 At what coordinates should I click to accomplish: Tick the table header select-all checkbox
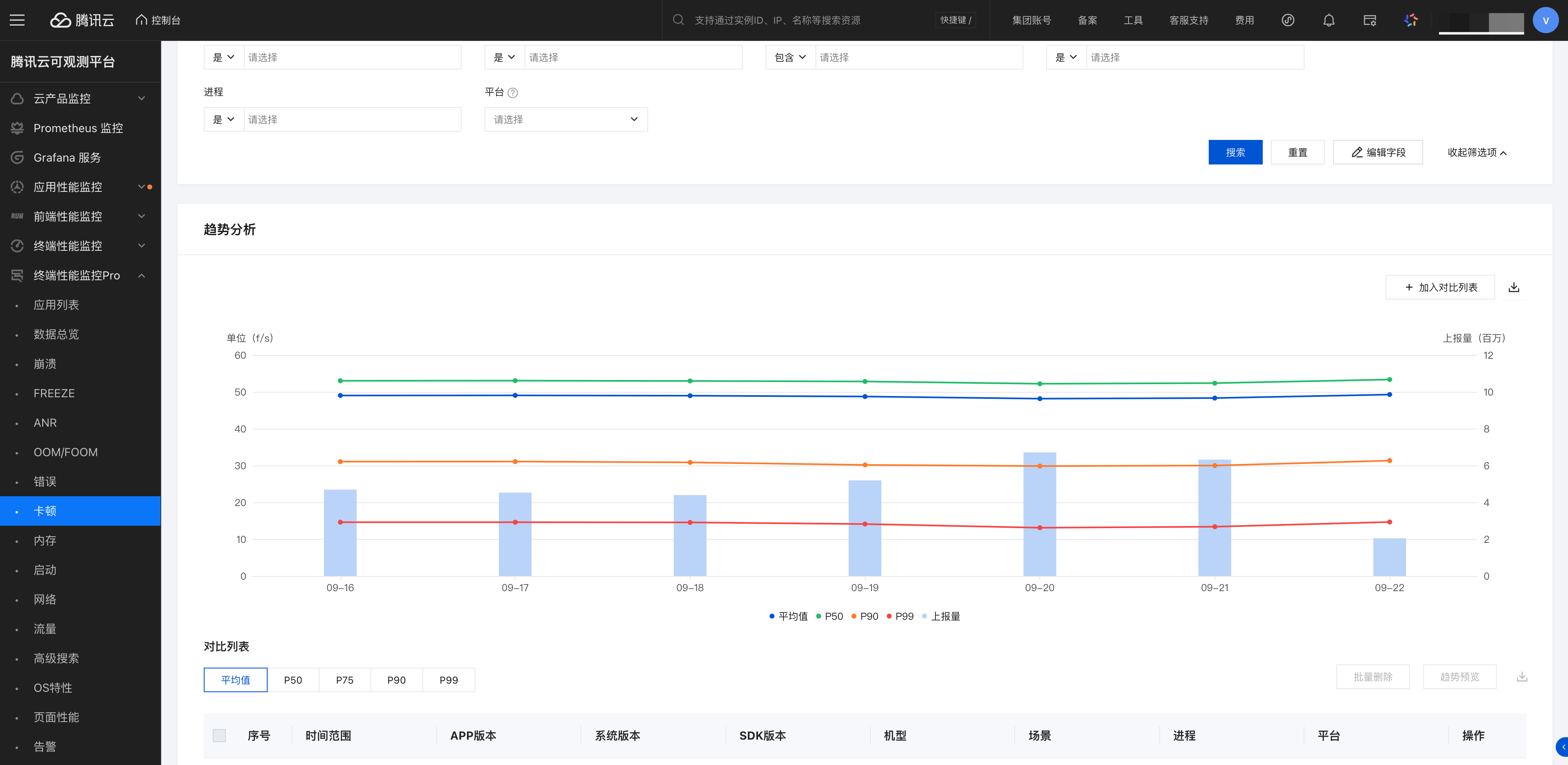pos(219,735)
